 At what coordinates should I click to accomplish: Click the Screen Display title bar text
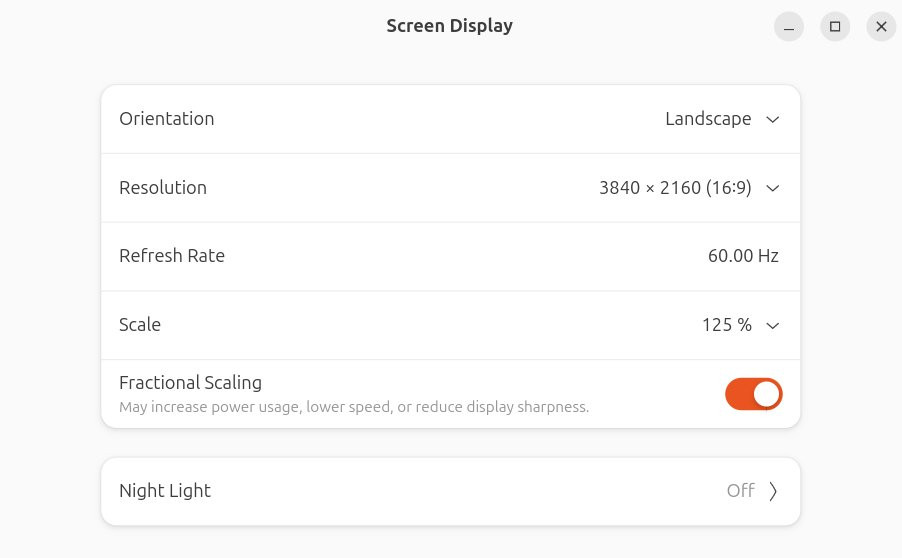(450, 26)
